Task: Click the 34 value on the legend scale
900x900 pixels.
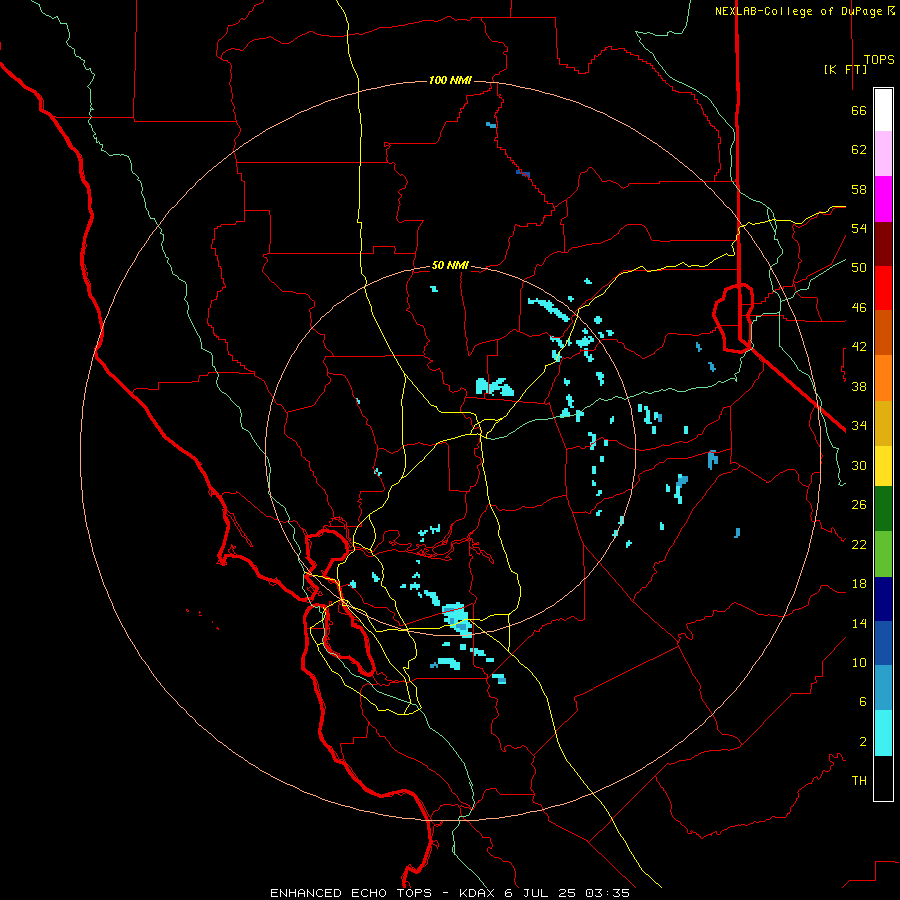Action: 859,426
